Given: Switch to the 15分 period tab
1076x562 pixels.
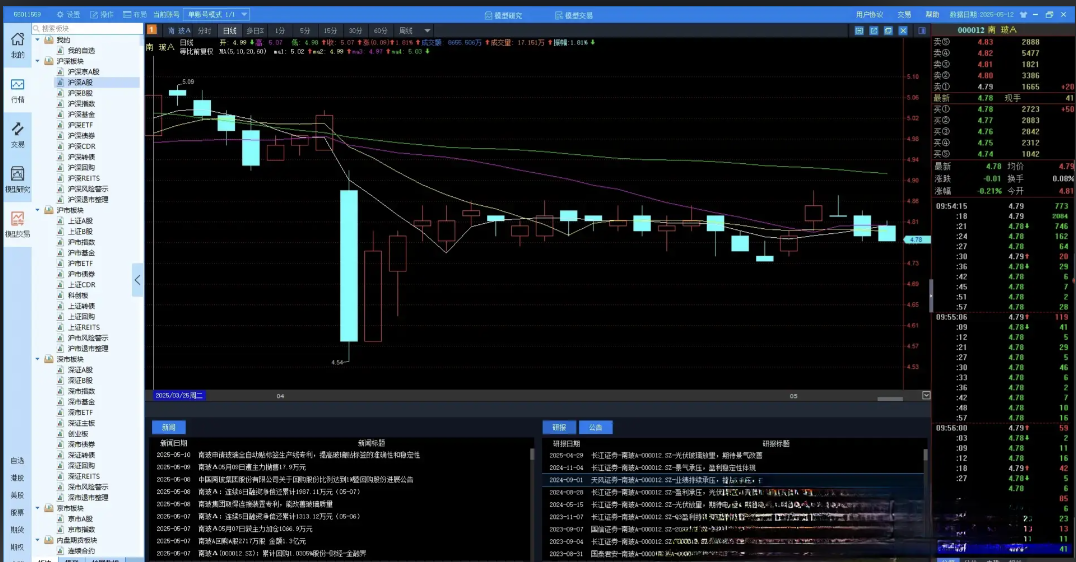Looking at the screenshot, I should click(329, 31).
